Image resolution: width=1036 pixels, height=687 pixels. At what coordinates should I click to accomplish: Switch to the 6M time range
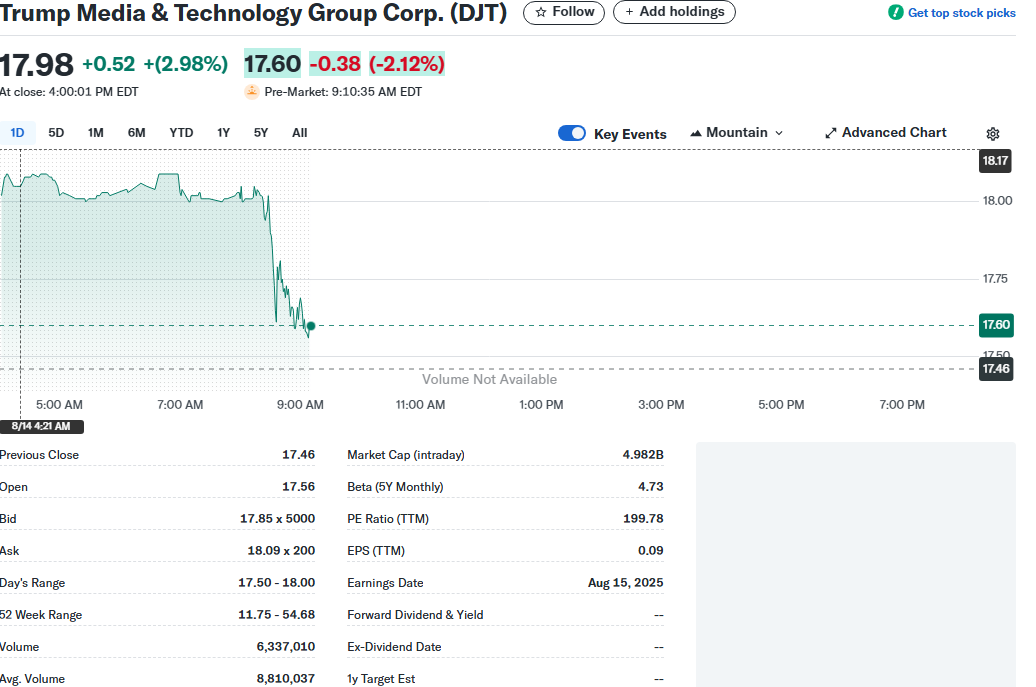[x=137, y=133]
